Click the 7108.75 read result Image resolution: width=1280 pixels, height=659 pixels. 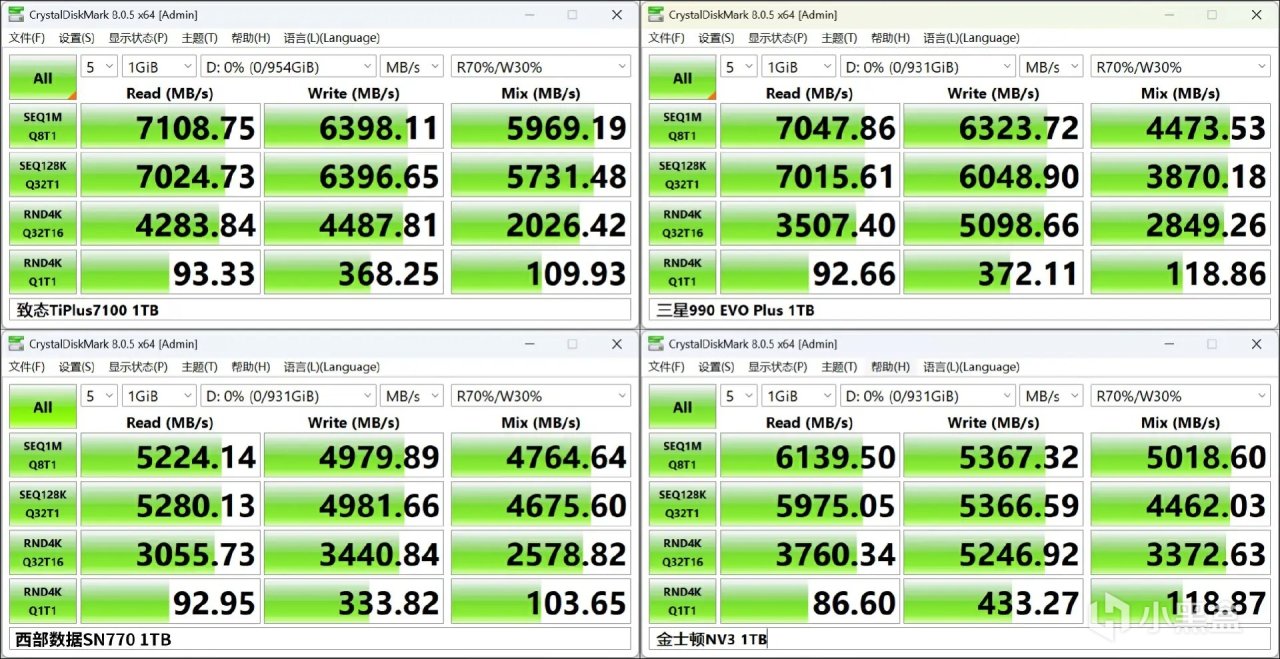click(171, 126)
